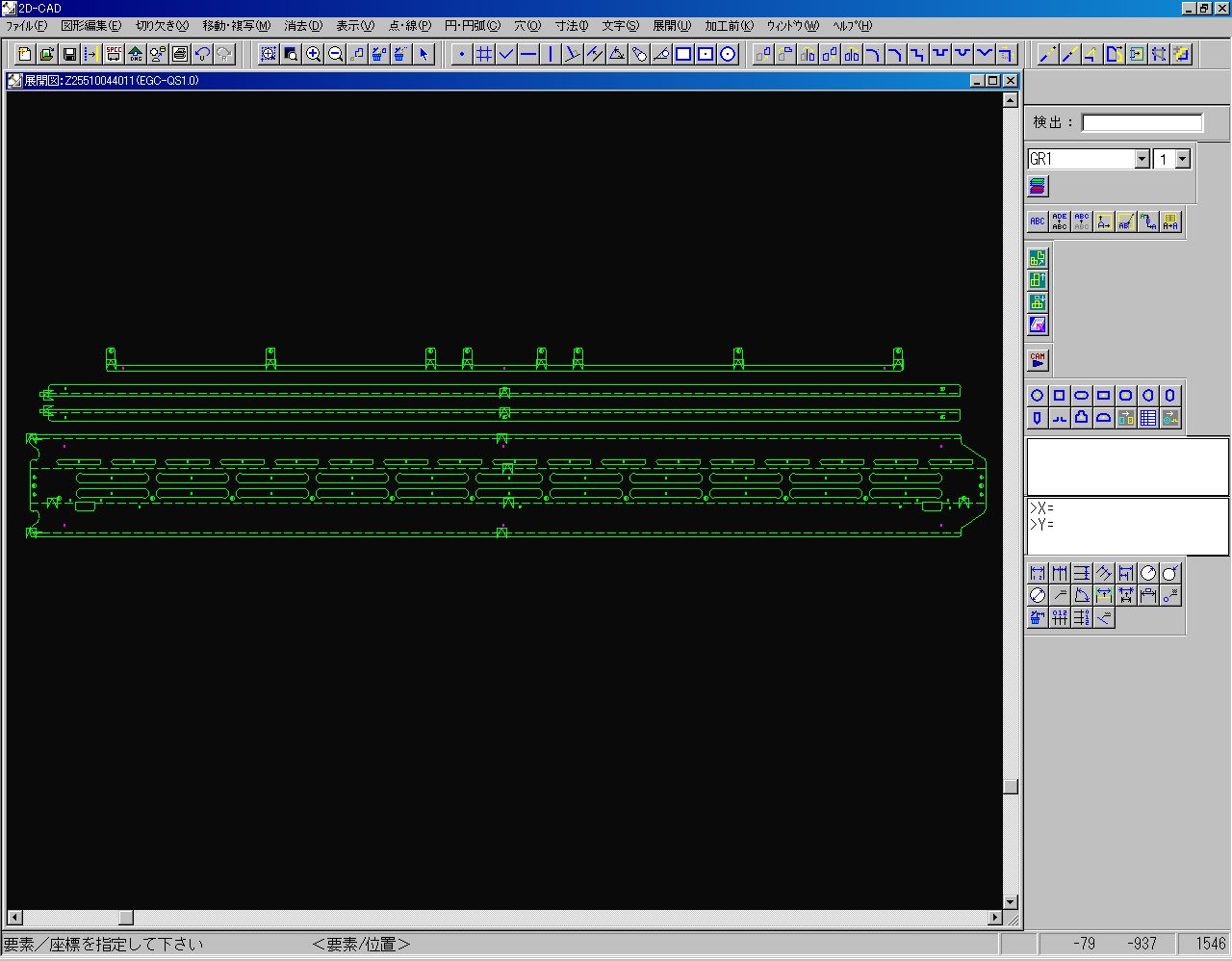
Task: Zoom out with the minus magnifier
Action: [x=335, y=54]
